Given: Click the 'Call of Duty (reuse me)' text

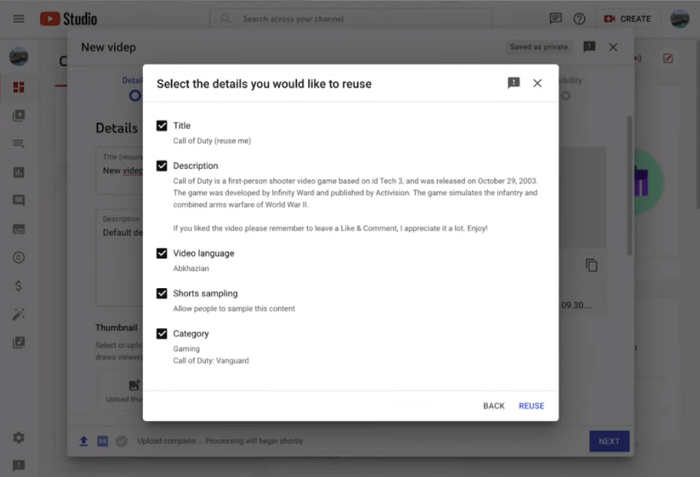Looking at the screenshot, I should click(212, 141).
